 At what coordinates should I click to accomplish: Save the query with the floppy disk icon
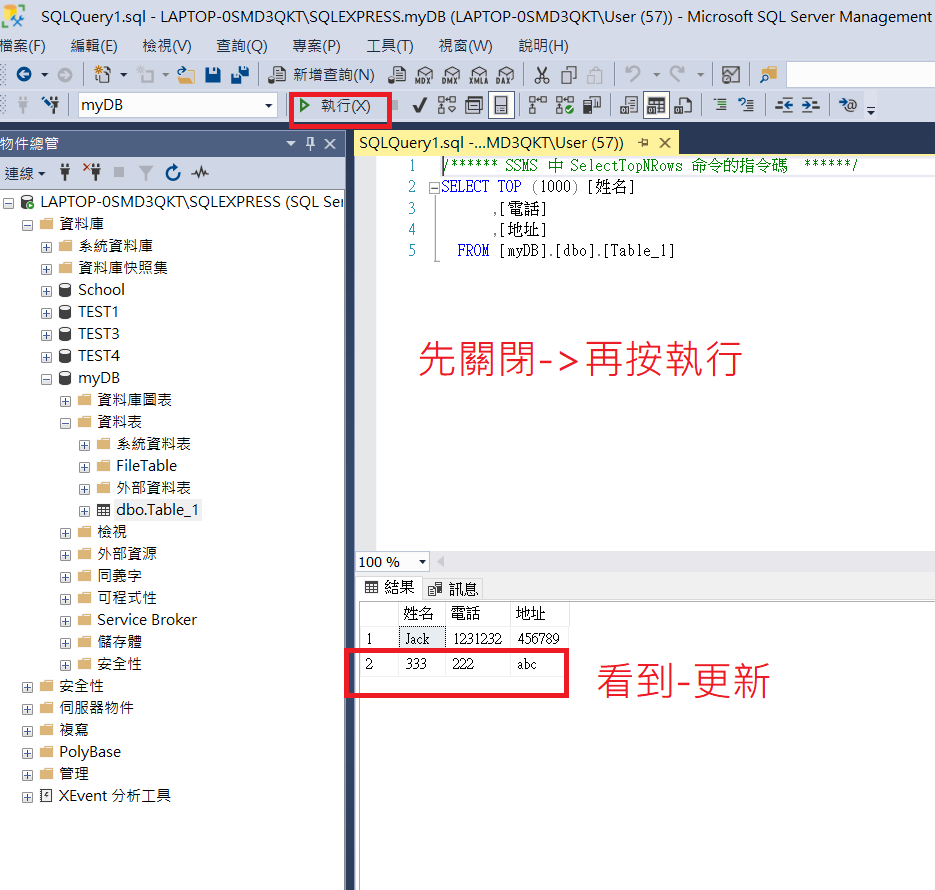213,75
